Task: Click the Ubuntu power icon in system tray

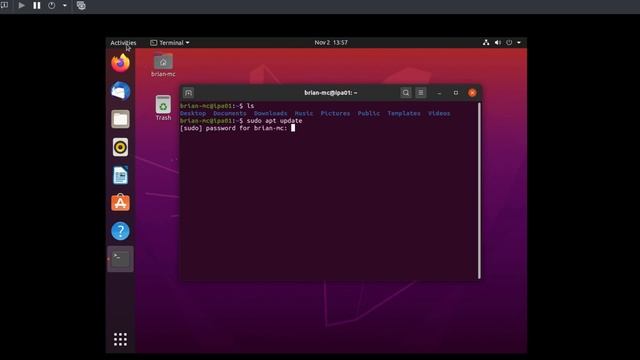Action: [x=509, y=42]
